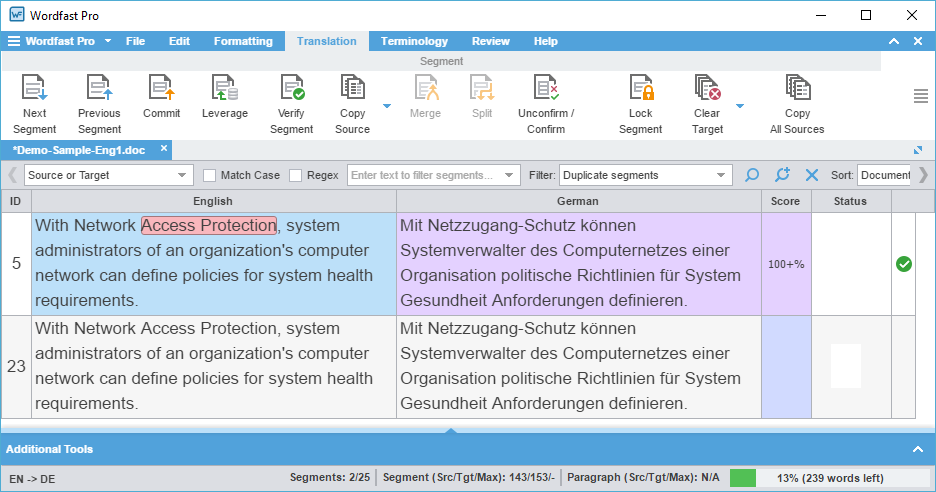
Task: Click the German column header
Action: click(578, 201)
